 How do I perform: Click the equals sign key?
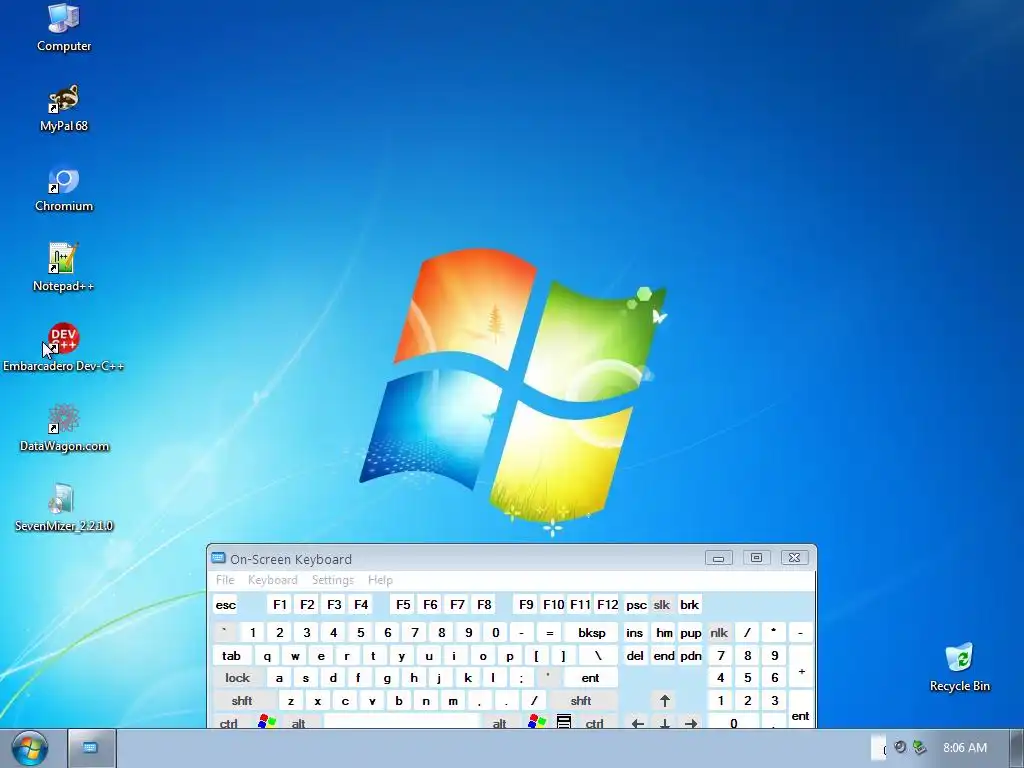[x=549, y=633]
